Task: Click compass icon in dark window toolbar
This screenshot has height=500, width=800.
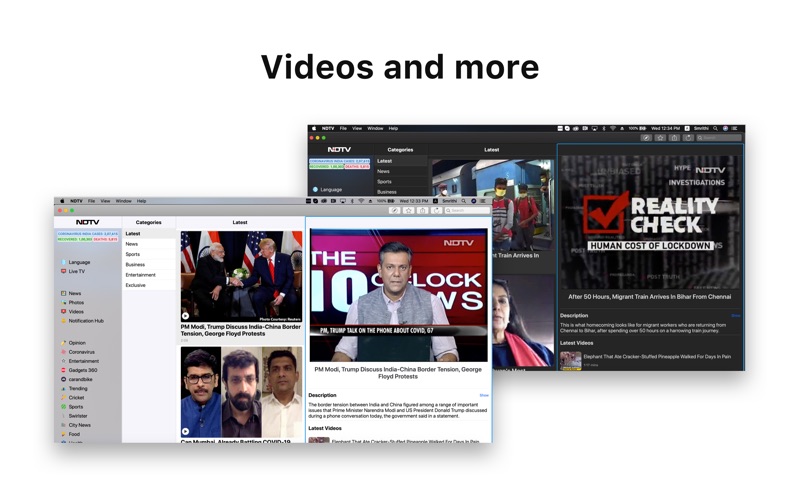Action: (x=646, y=138)
